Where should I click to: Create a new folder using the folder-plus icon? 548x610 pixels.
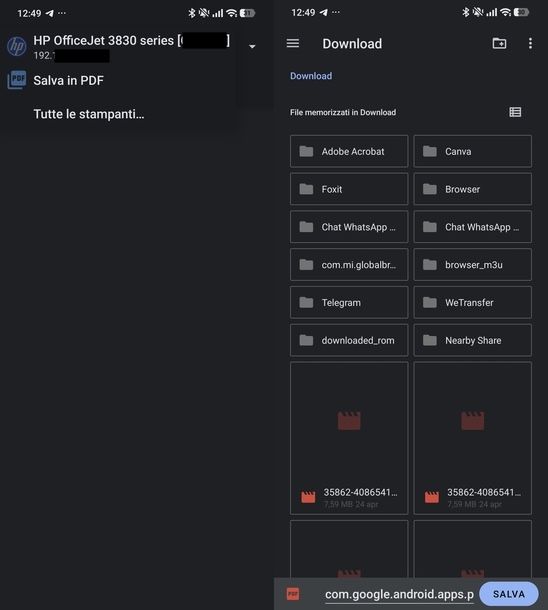[x=499, y=43]
